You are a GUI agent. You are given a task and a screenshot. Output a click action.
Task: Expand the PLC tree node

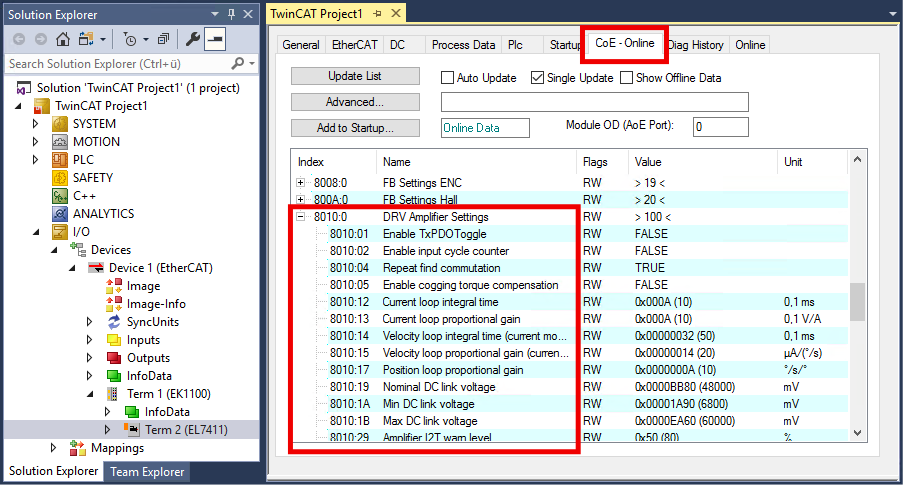(36, 160)
